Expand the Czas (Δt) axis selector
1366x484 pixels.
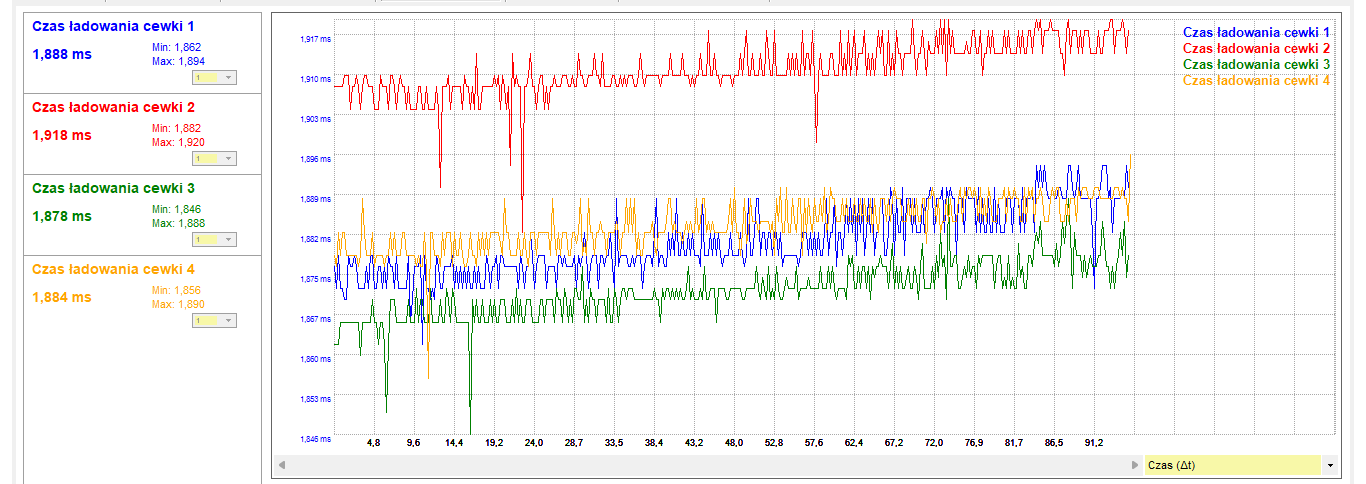[1329, 465]
